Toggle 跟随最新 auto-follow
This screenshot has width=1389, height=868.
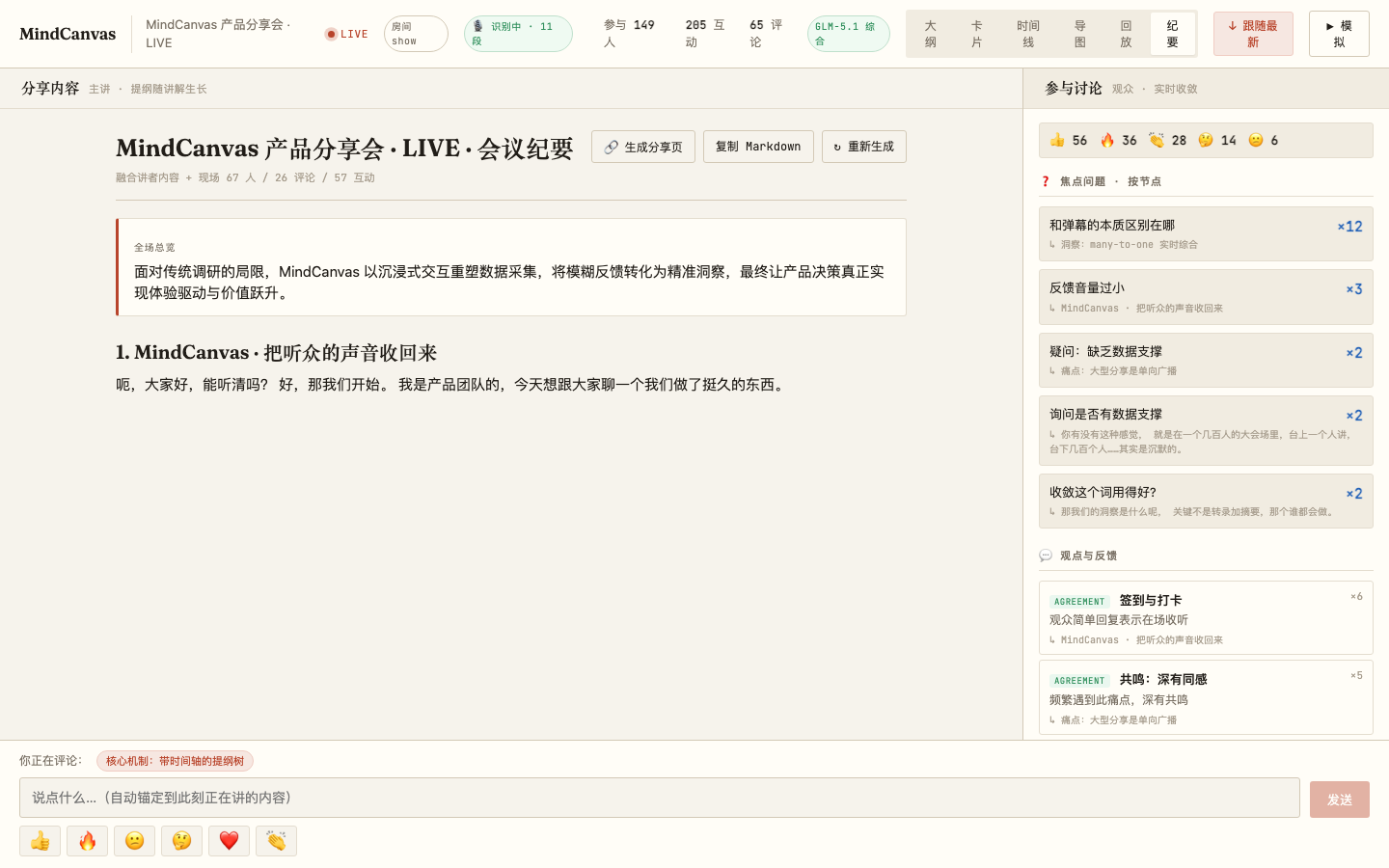[x=1253, y=34]
